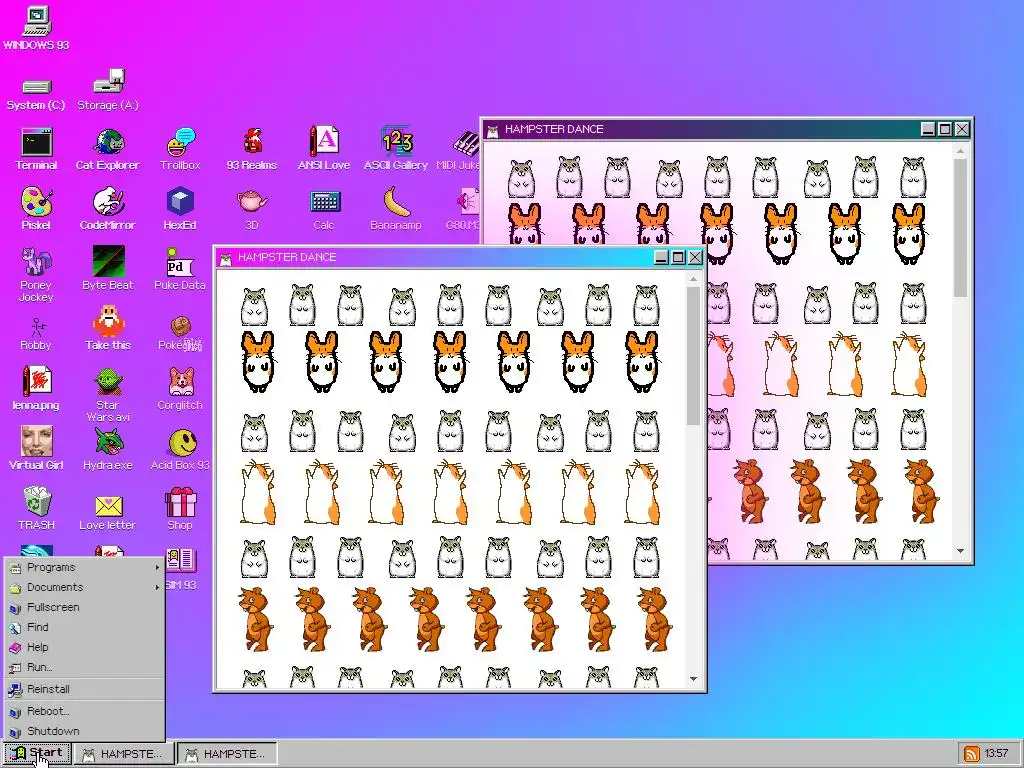Click the RSS feed tray icon
Image resolution: width=1024 pixels, height=768 pixels.
(x=972, y=754)
